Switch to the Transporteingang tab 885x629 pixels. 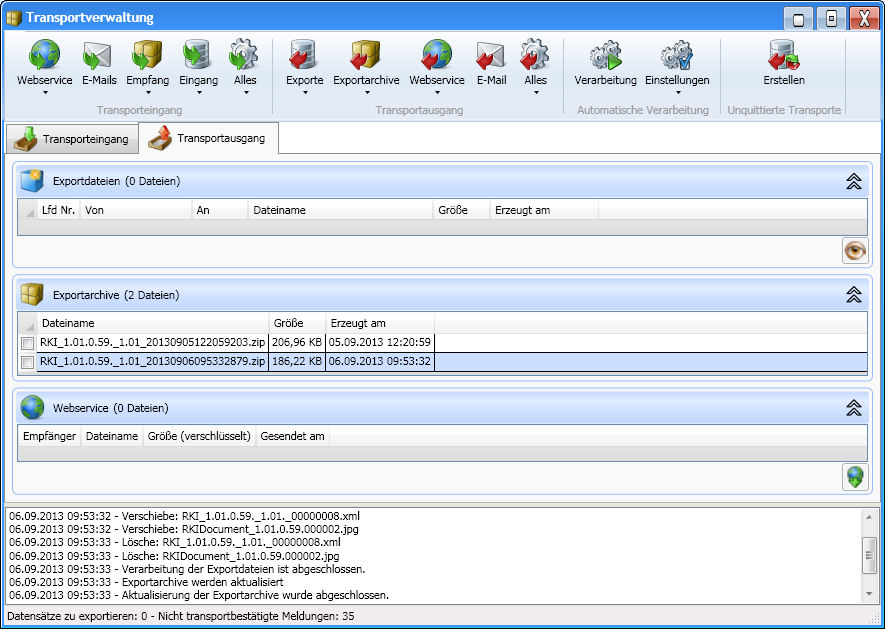coord(72,139)
